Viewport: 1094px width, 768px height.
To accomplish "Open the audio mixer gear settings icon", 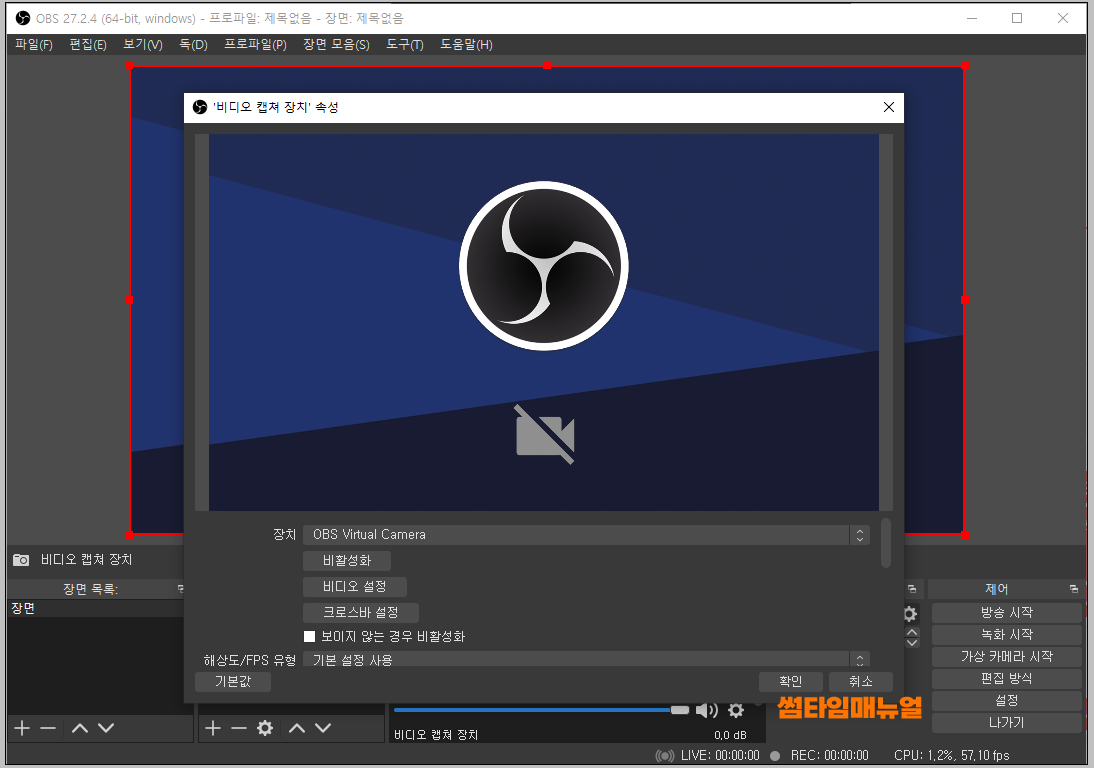I will [736, 710].
